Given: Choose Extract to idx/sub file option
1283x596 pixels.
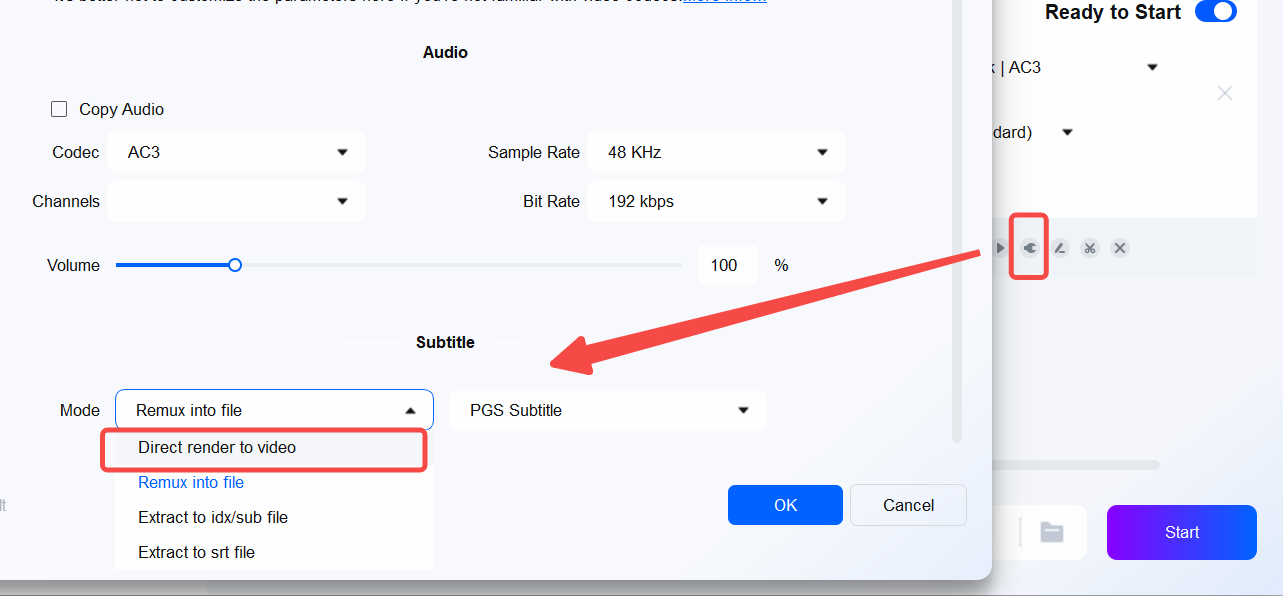Looking at the screenshot, I should (x=213, y=517).
